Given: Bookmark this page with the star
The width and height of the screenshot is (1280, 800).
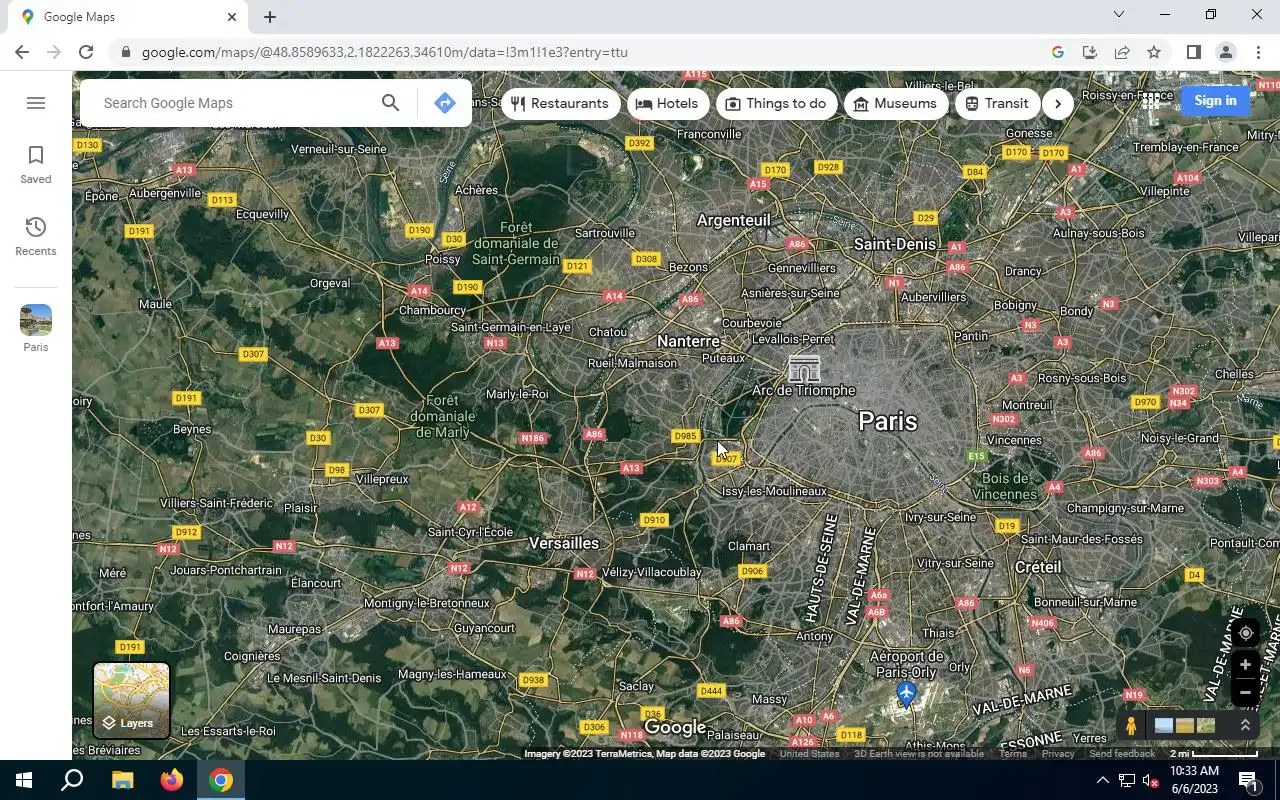Looking at the screenshot, I should pos(1154,52).
